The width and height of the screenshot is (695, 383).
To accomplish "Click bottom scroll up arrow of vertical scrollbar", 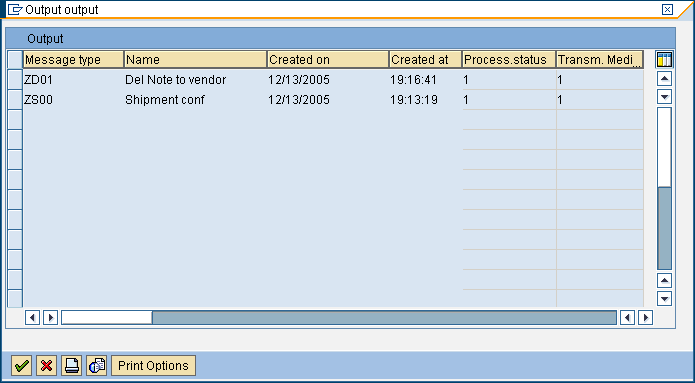I will [664, 280].
